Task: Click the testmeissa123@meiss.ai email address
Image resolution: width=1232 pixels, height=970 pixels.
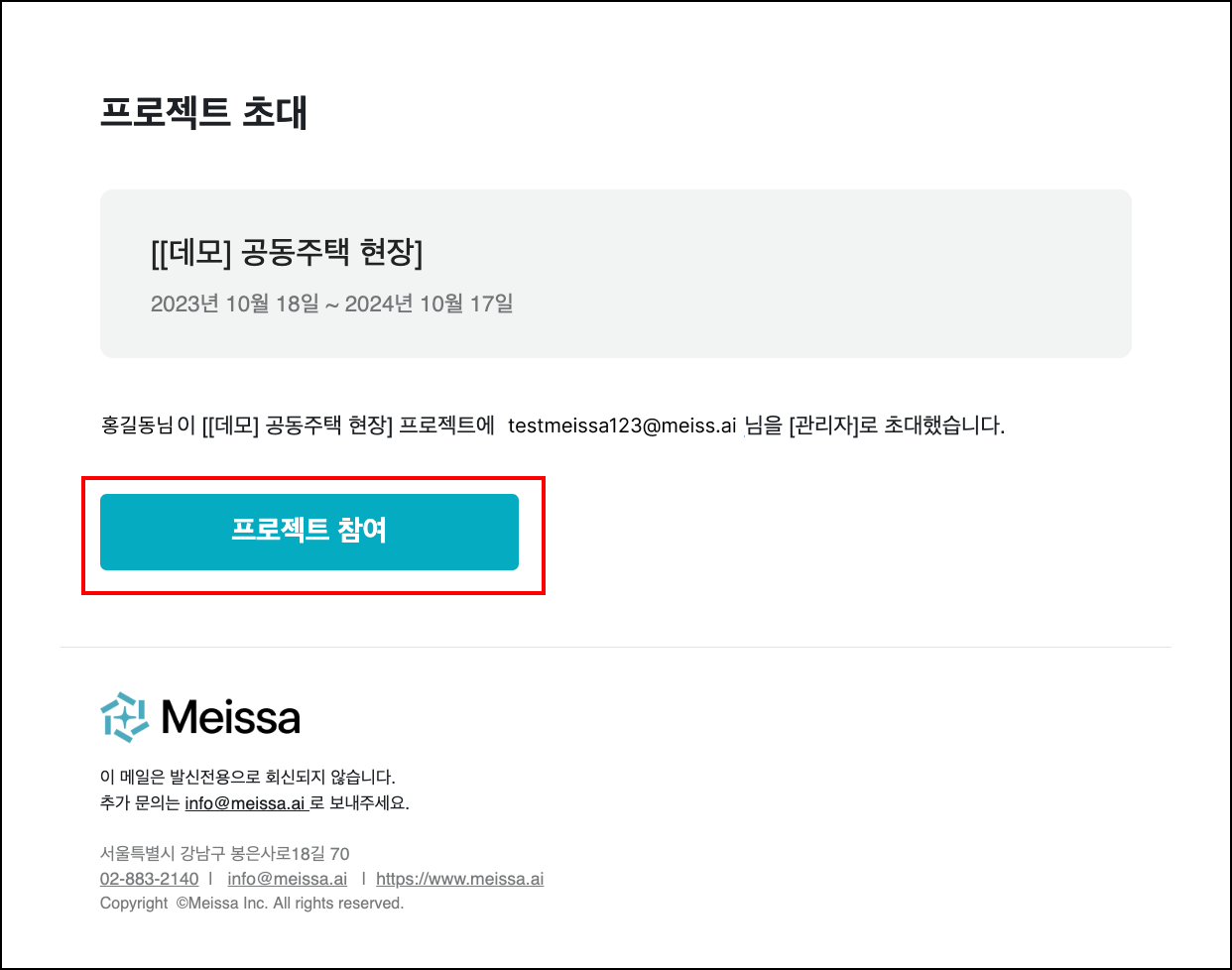Action: [x=622, y=425]
